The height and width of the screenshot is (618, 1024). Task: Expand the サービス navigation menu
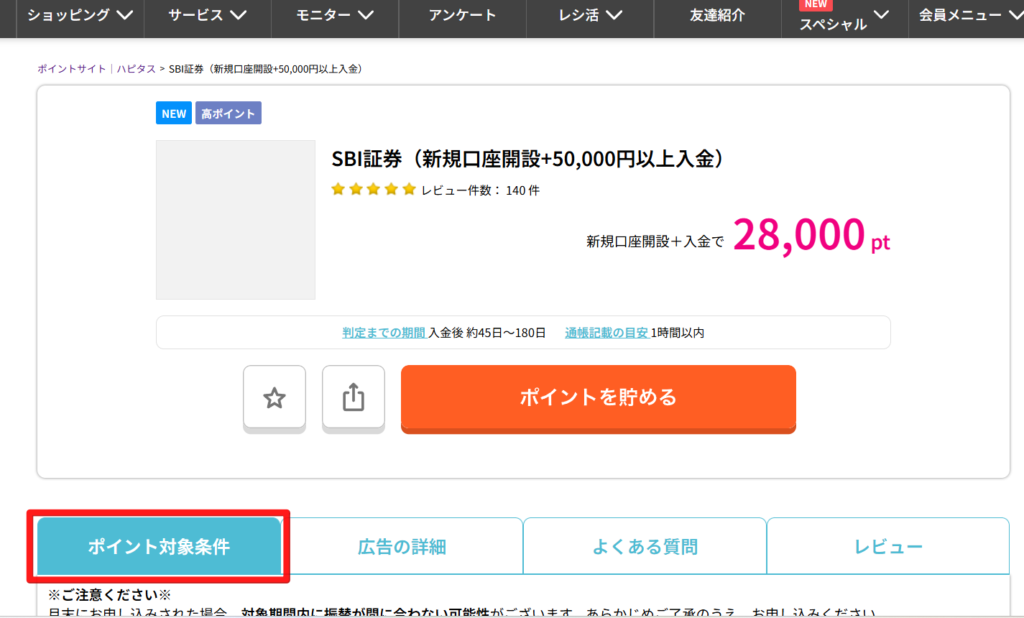click(207, 15)
